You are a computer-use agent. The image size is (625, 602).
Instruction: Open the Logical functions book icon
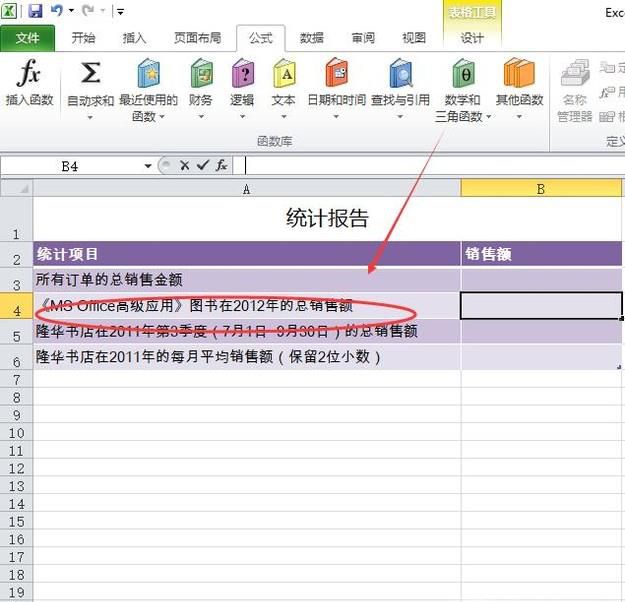242,73
